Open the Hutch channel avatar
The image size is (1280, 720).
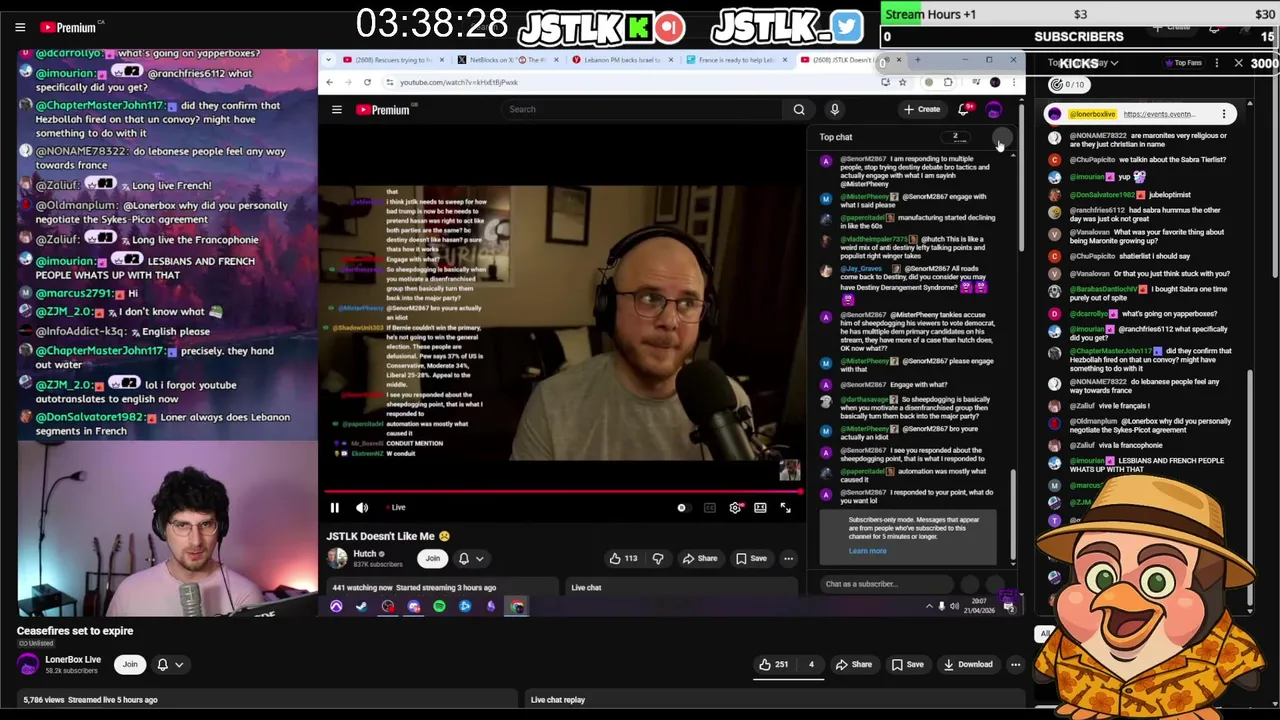(338, 558)
